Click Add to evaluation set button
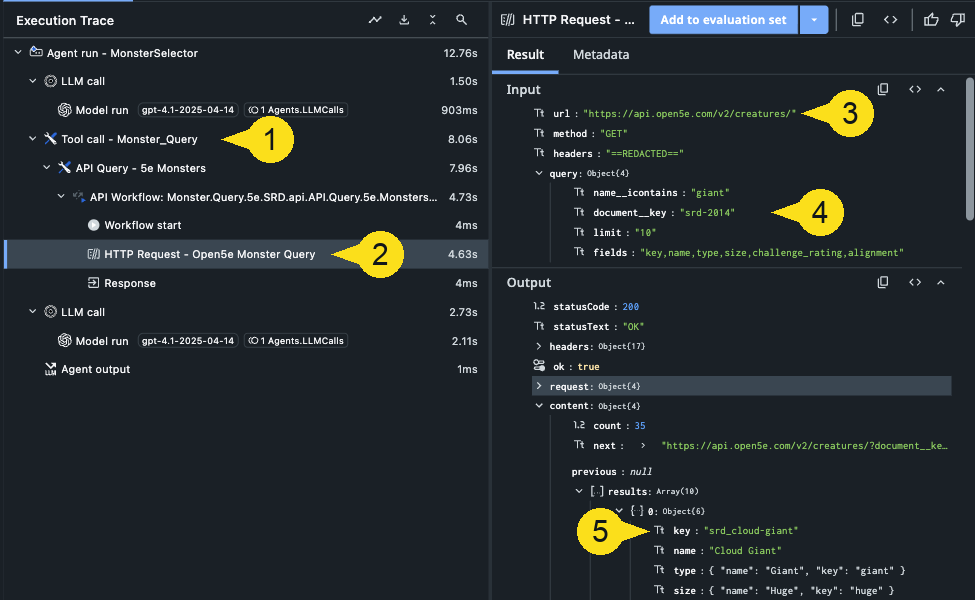This screenshot has height=600, width=975. 723,20
